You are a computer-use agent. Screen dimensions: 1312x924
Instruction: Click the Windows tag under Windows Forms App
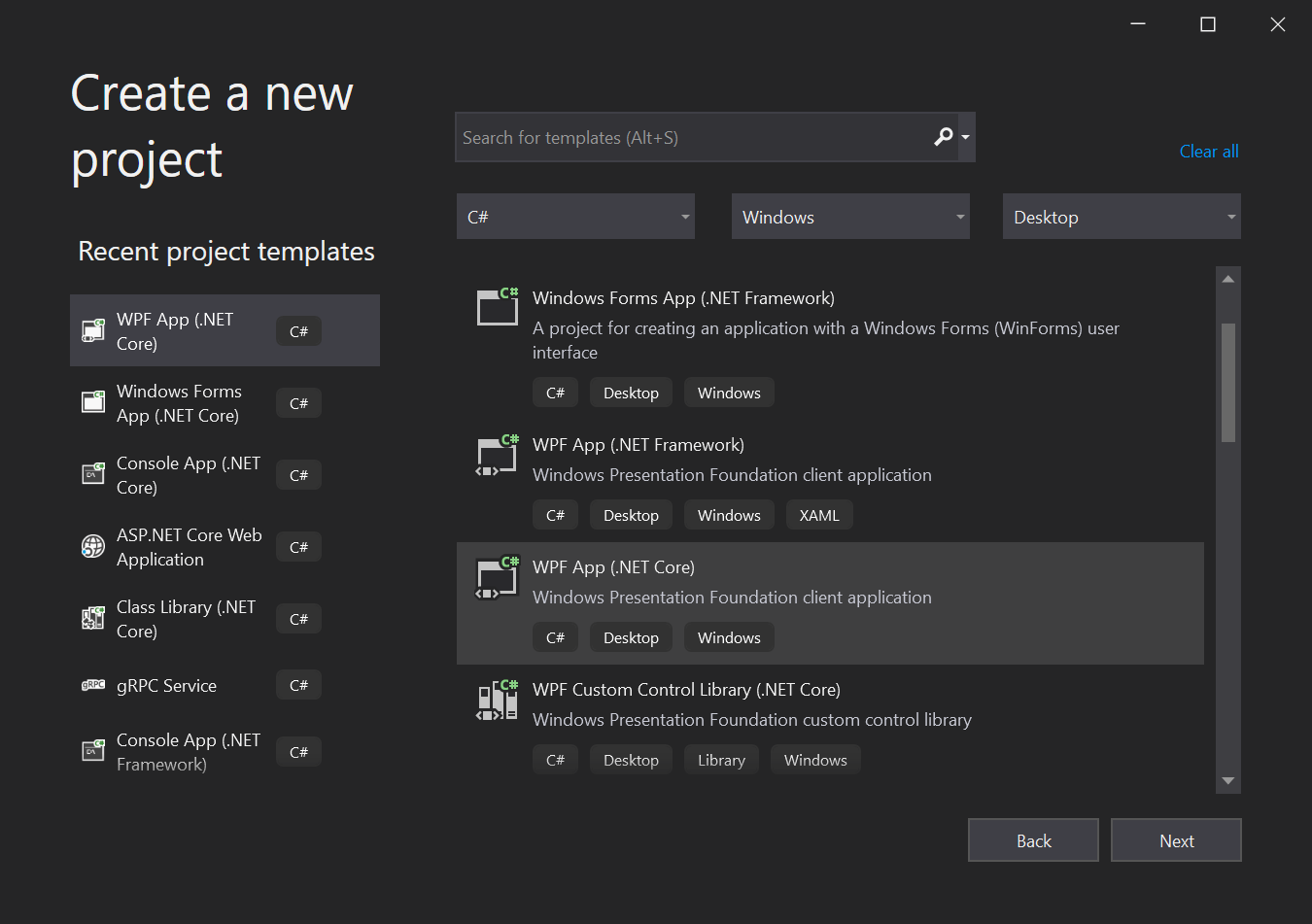pyautogui.click(x=729, y=393)
